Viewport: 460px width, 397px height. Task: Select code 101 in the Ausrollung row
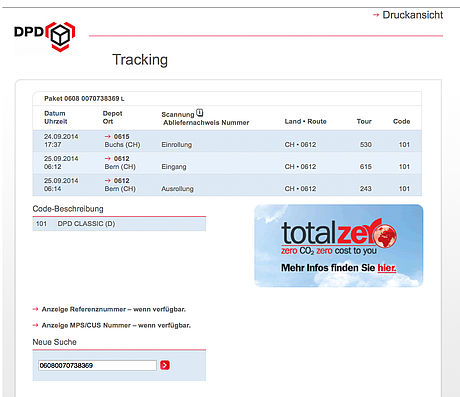click(404, 189)
